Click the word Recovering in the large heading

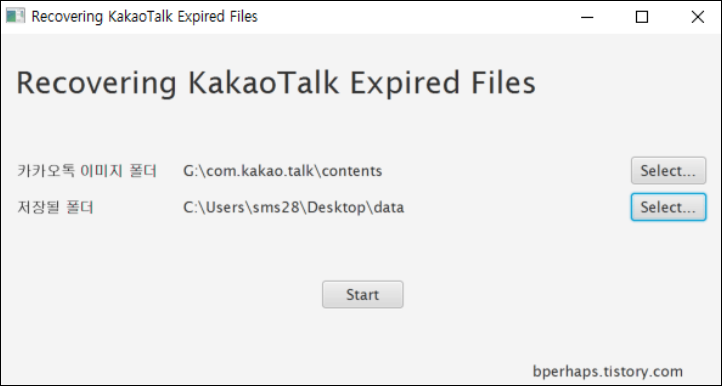tap(96, 84)
